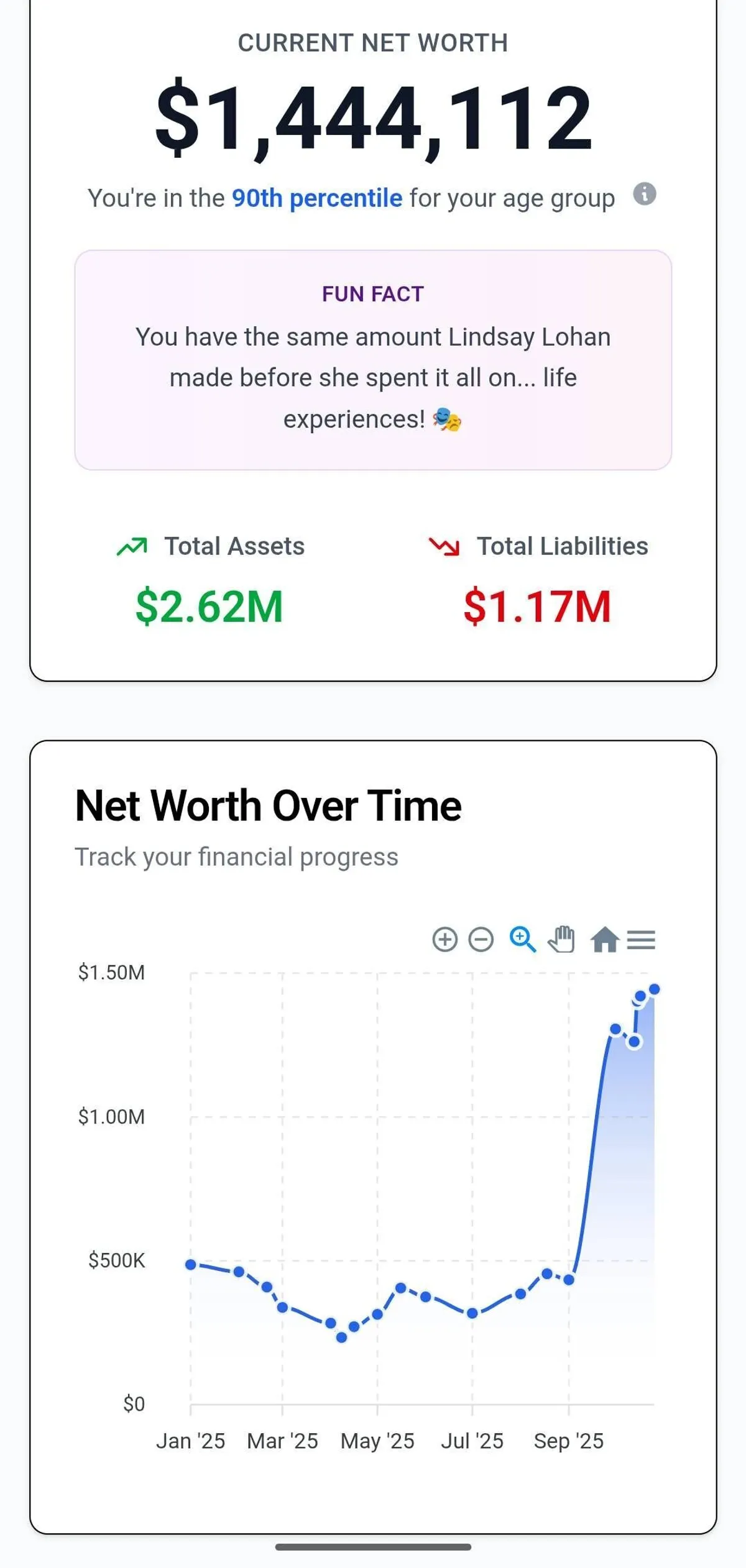Click the green Total Assets trend arrow
The height and width of the screenshot is (1568, 746).
pyautogui.click(x=132, y=546)
